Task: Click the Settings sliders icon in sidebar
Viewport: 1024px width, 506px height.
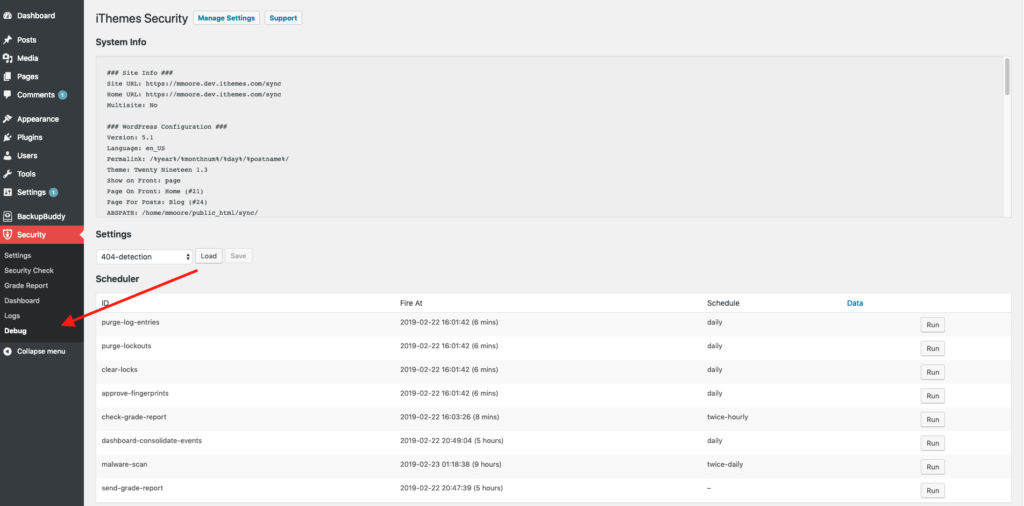Action: click(x=8, y=192)
